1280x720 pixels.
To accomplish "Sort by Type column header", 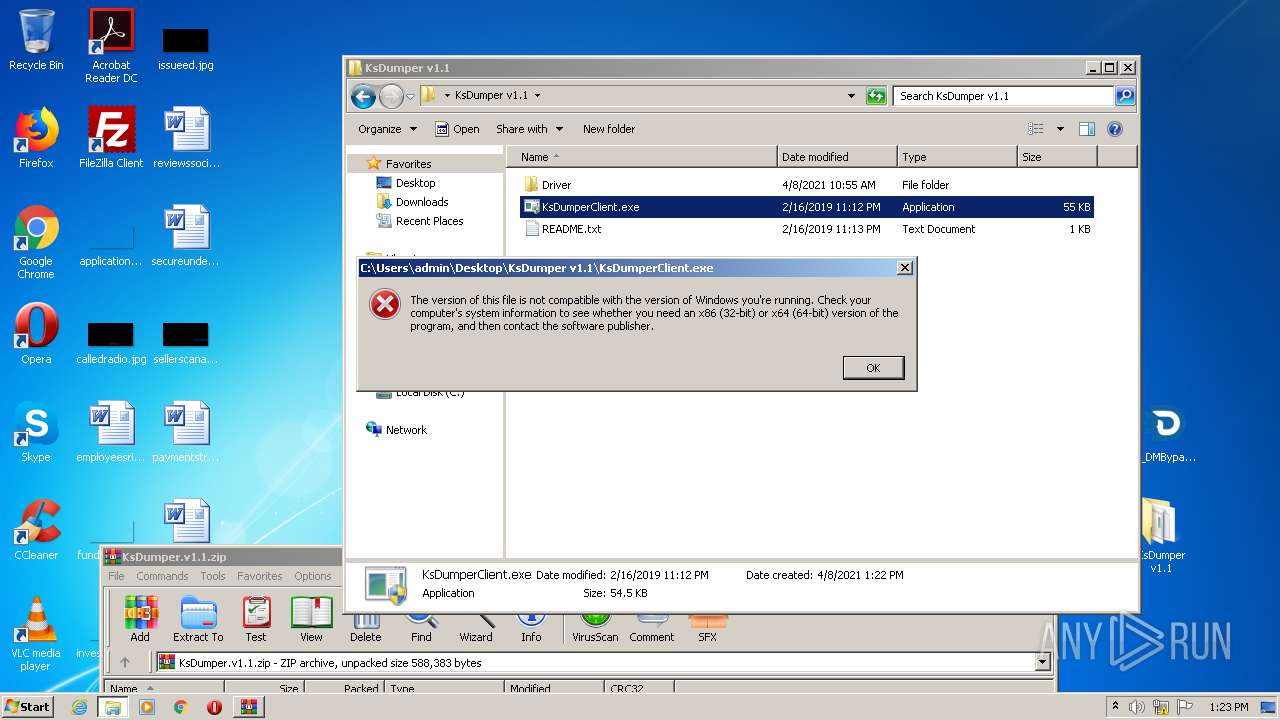I will click(x=957, y=157).
